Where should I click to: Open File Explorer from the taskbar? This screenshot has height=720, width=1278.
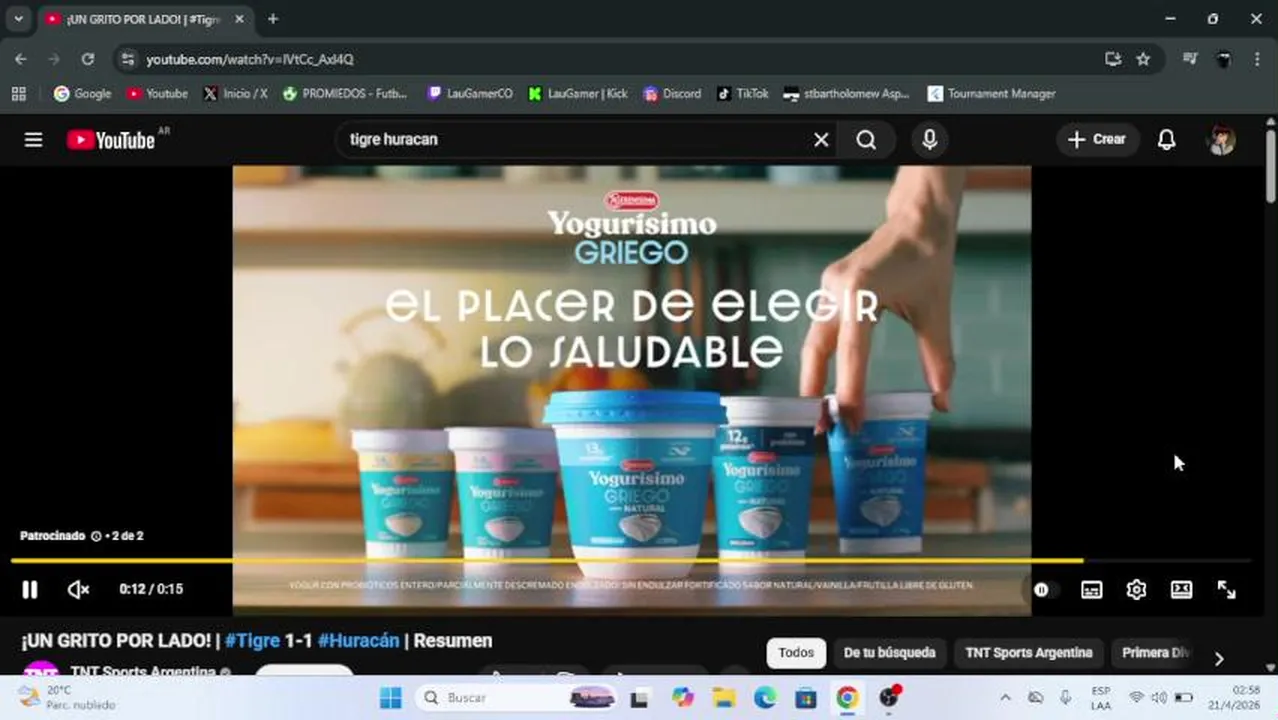[724, 697]
